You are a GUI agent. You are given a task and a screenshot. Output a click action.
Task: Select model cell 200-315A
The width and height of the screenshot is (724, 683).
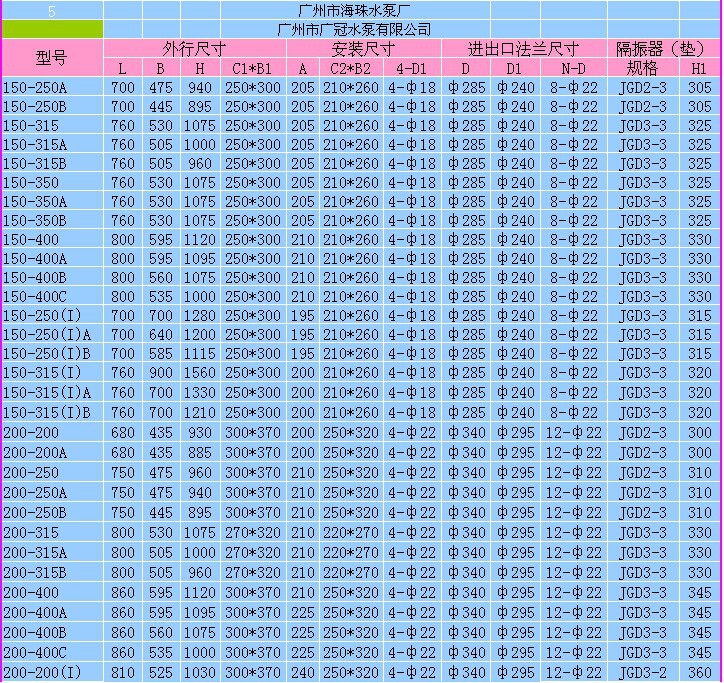(52, 552)
